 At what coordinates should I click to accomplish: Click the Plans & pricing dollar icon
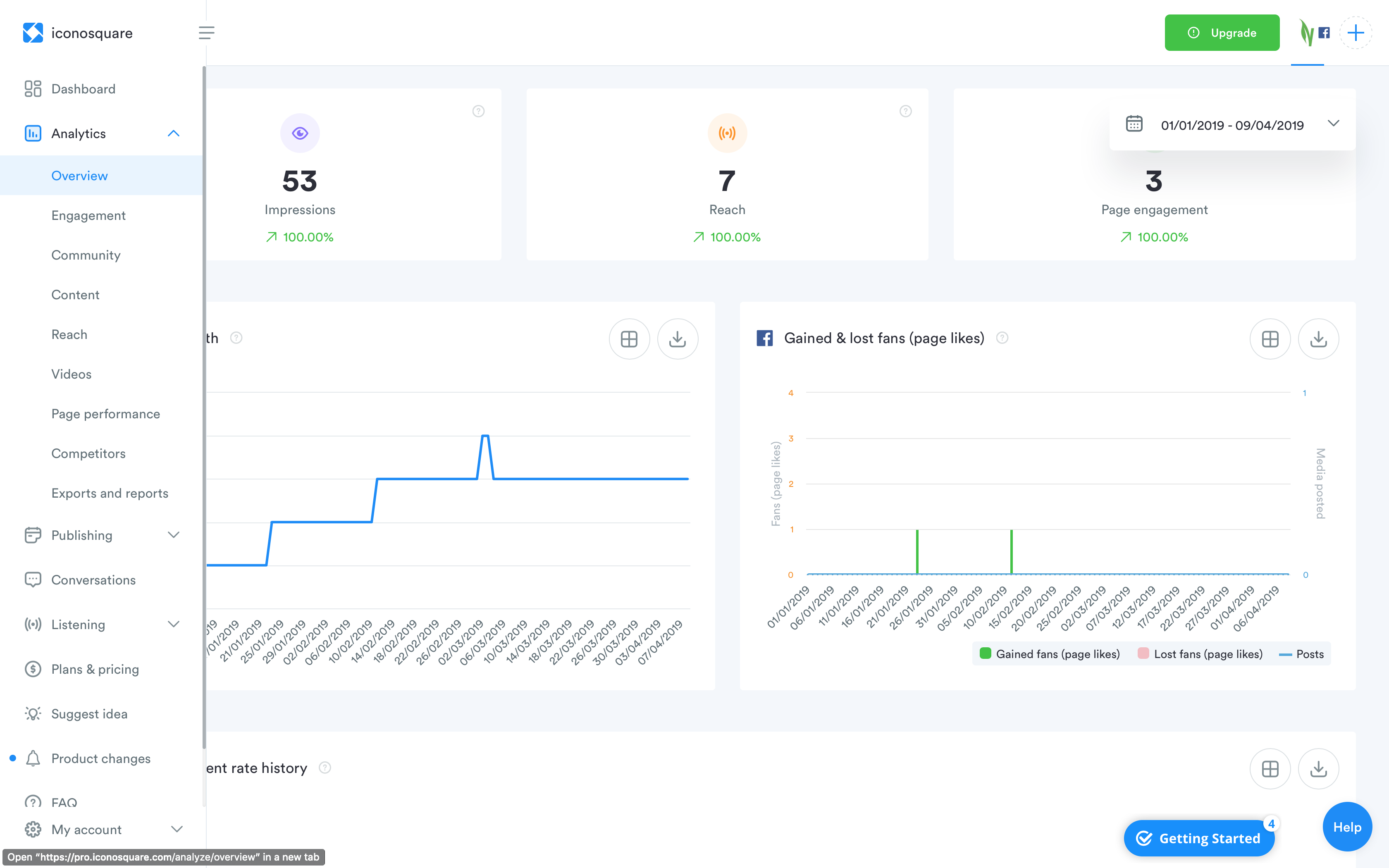coord(32,669)
